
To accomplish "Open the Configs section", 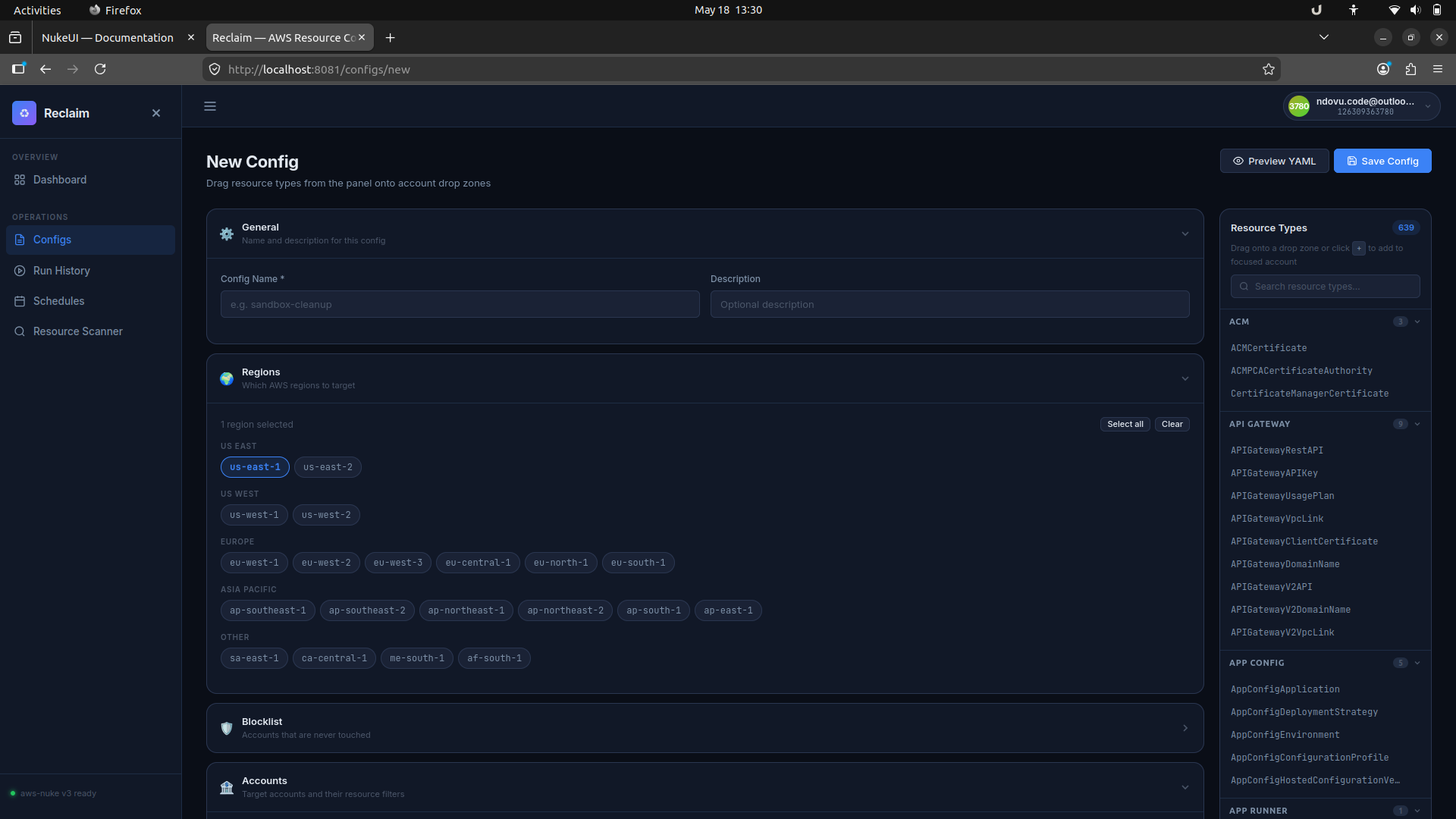I will (x=90, y=240).
